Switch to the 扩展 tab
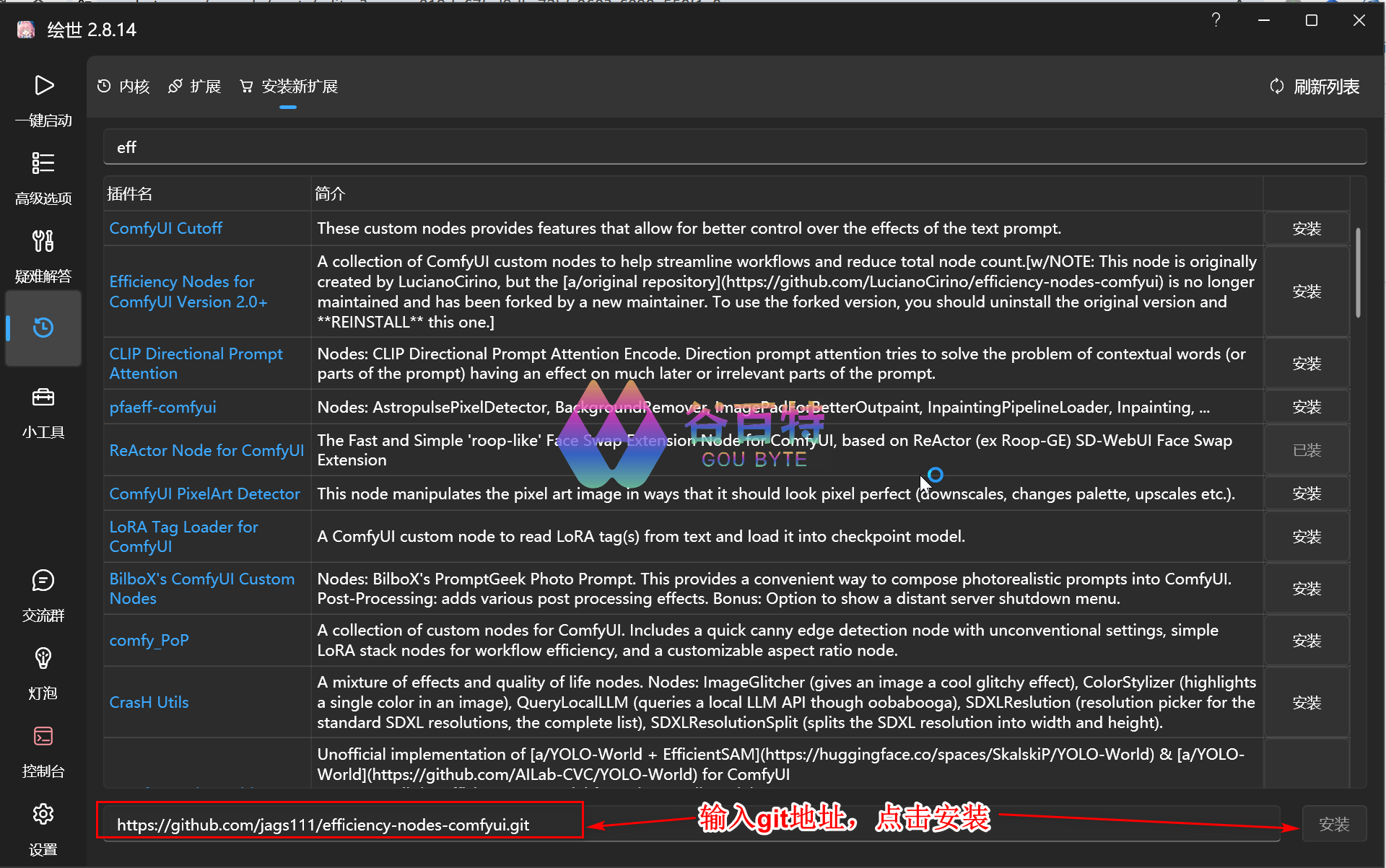The image size is (1386, 868). click(x=195, y=87)
